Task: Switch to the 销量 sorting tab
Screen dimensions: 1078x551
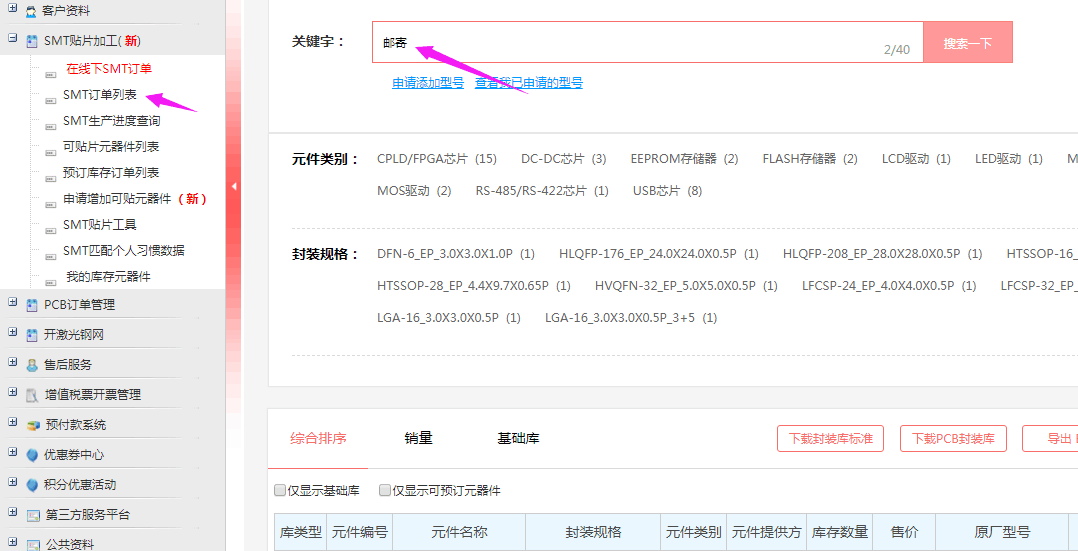Action: point(418,438)
